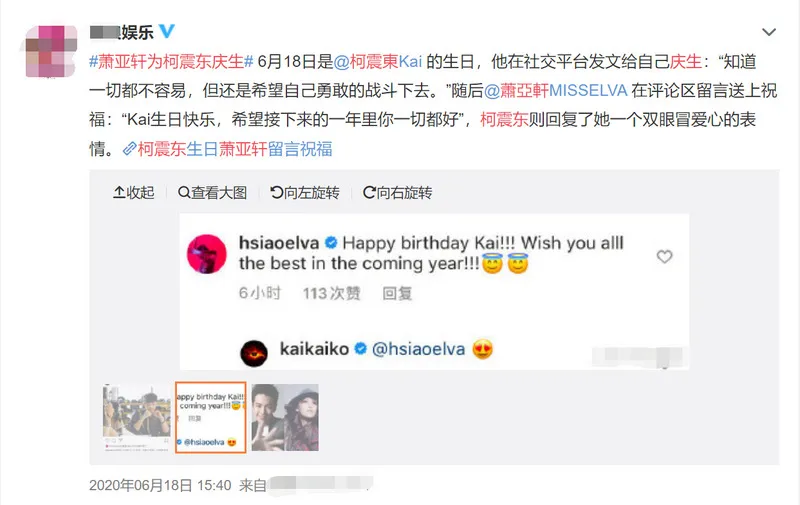Viewport: 800px width, 505px height.
Task: Click 回复 under hsiaoelva's comment
Action: (x=397, y=293)
